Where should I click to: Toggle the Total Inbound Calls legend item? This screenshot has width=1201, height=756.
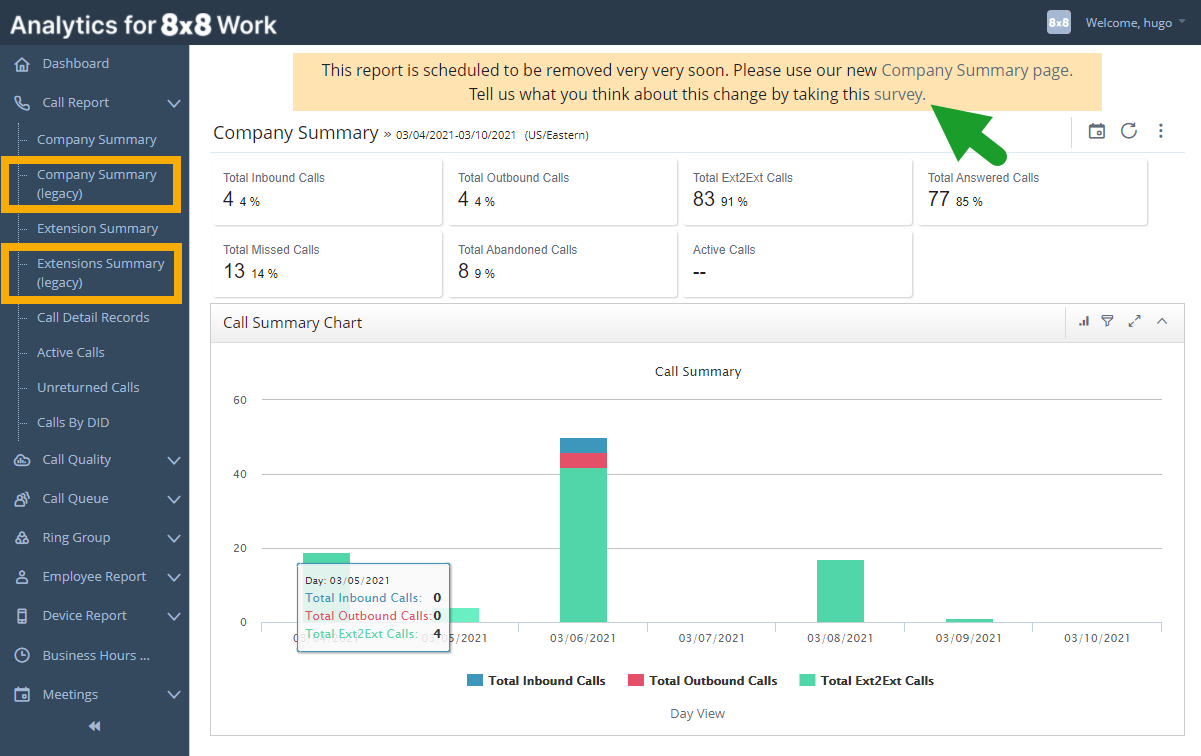tap(536, 680)
